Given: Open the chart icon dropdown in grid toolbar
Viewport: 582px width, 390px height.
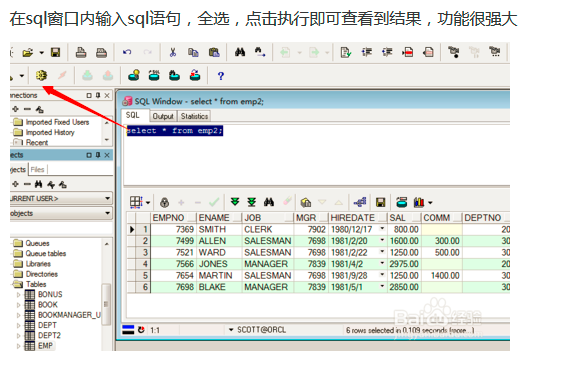Looking at the screenshot, I should 430,203.
